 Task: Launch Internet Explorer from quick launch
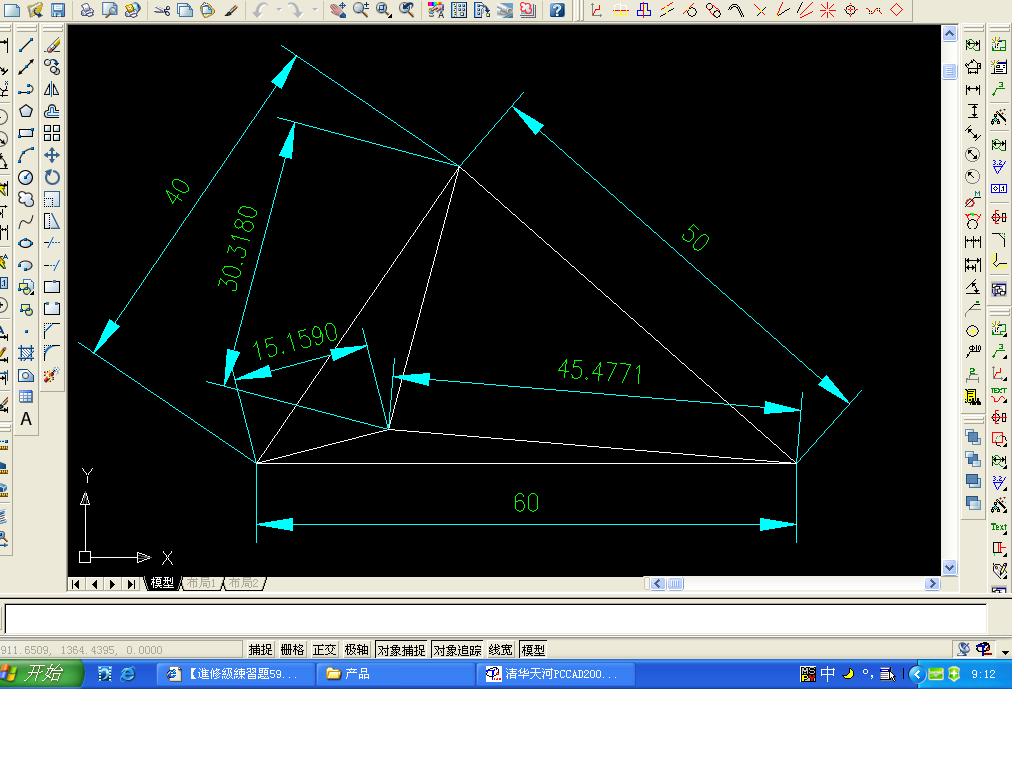[128, 673]
